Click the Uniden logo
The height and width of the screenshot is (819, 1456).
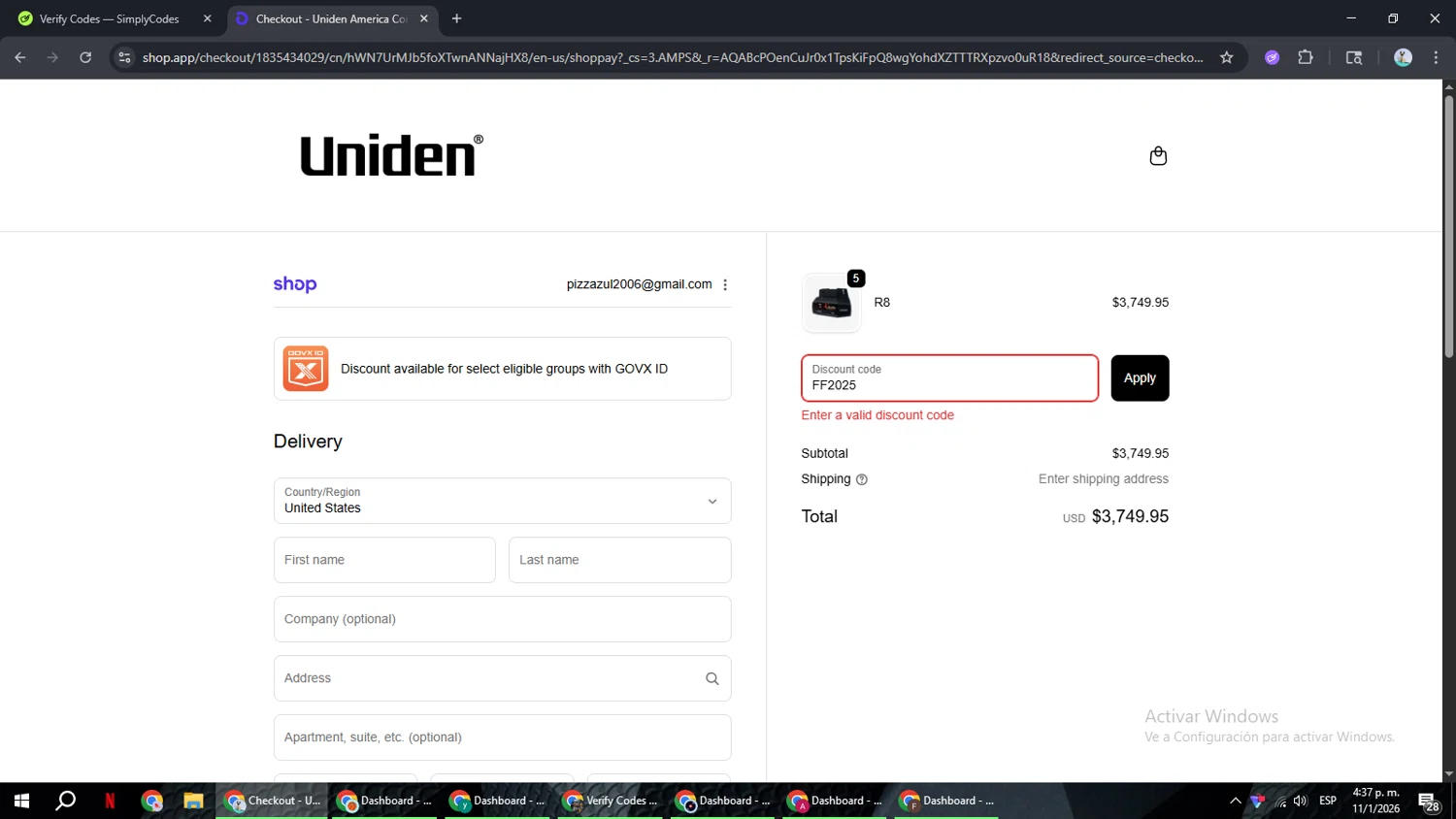tap(391, 155)
